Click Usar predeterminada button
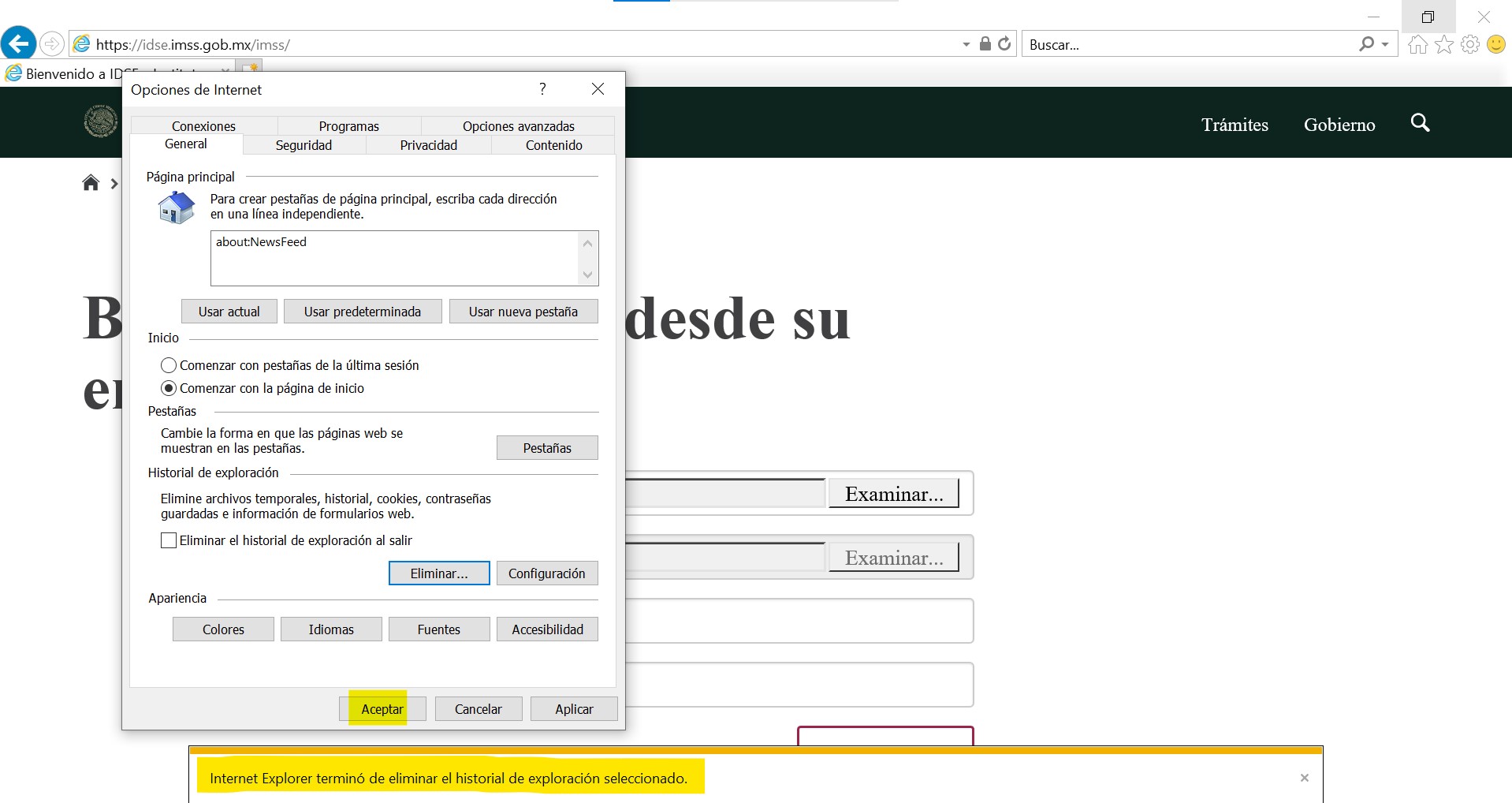The width and height of the screenshot is (1512, 803). point(363,312)
